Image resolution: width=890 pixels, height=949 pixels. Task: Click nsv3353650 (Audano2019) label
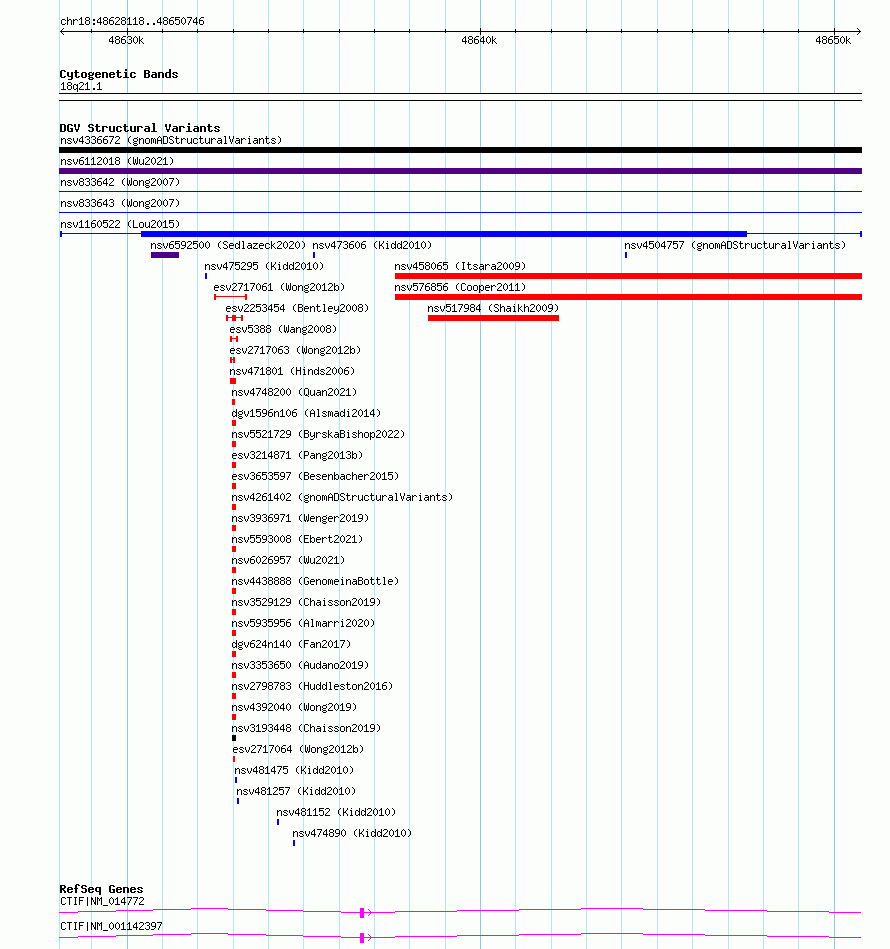pos(300,665)
